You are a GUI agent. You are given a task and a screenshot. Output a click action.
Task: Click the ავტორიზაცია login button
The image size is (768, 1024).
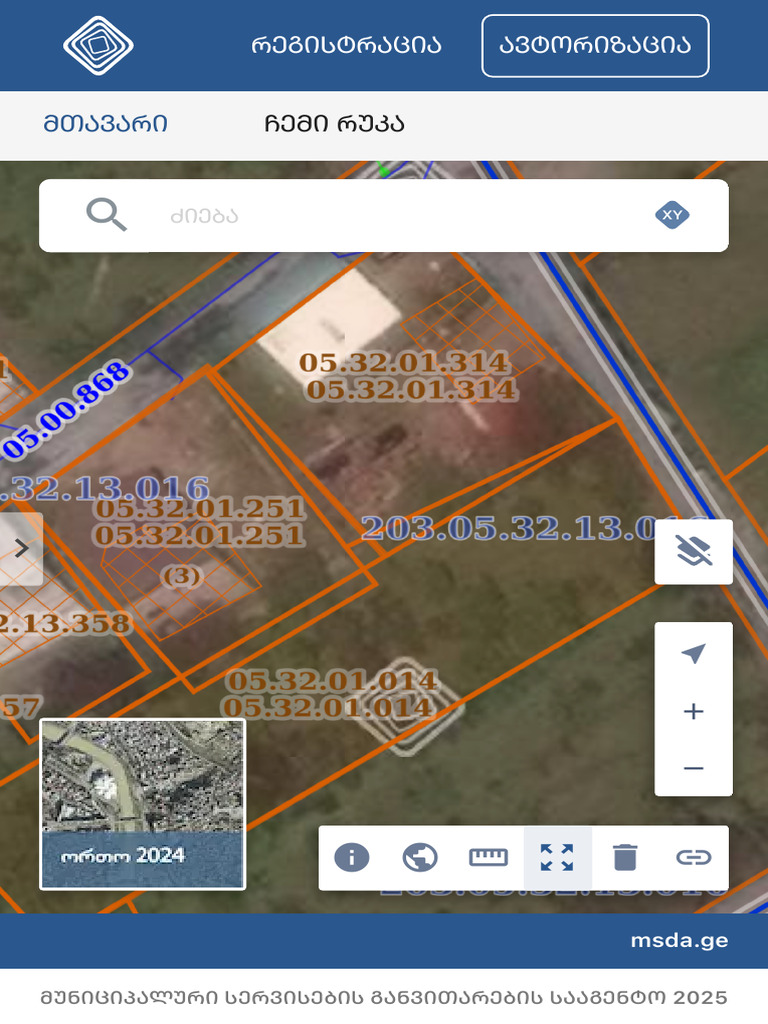[595, 46]
